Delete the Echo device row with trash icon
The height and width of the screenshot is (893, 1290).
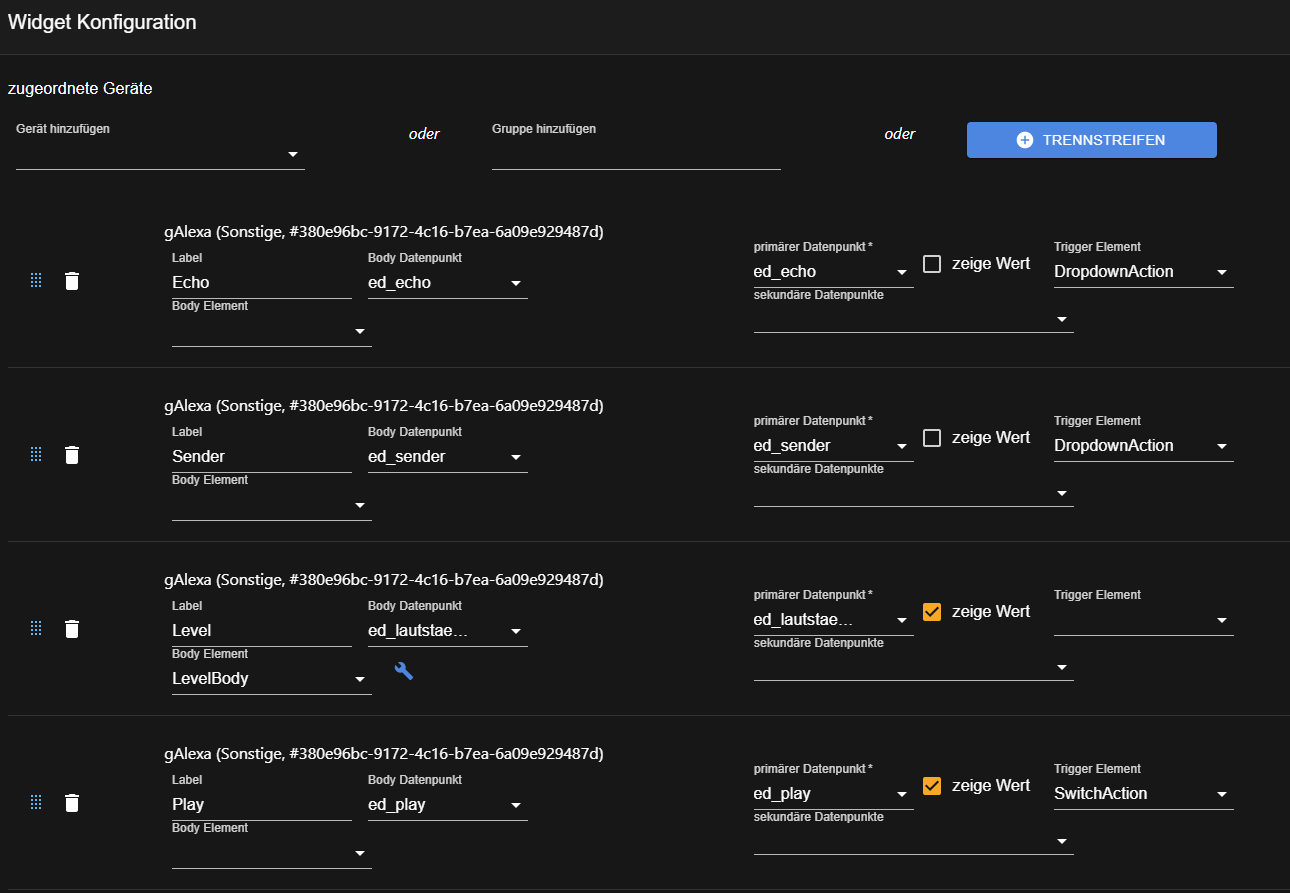coord(72,281)
